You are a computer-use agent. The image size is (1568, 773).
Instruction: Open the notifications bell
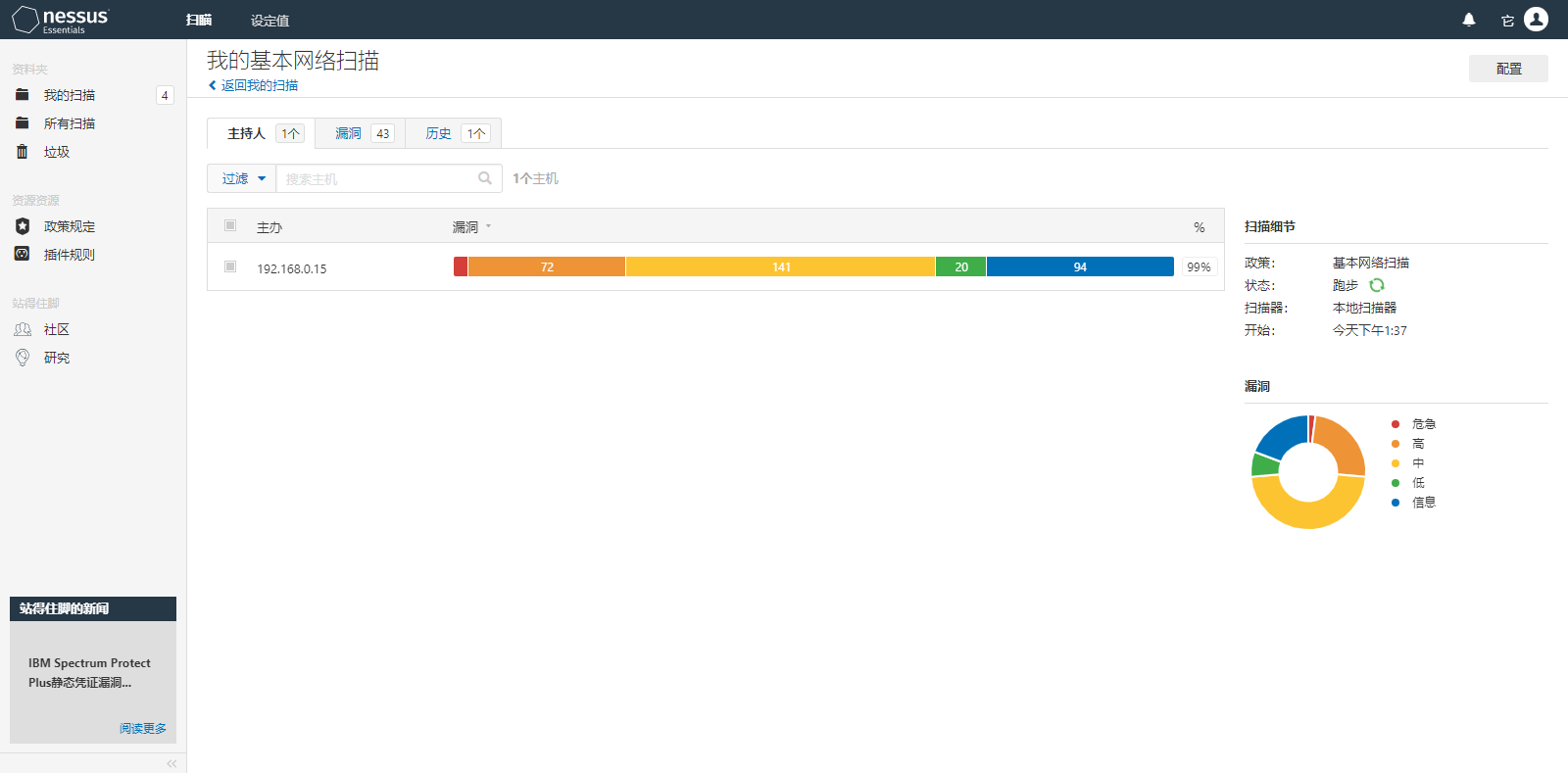(1469, 20)
